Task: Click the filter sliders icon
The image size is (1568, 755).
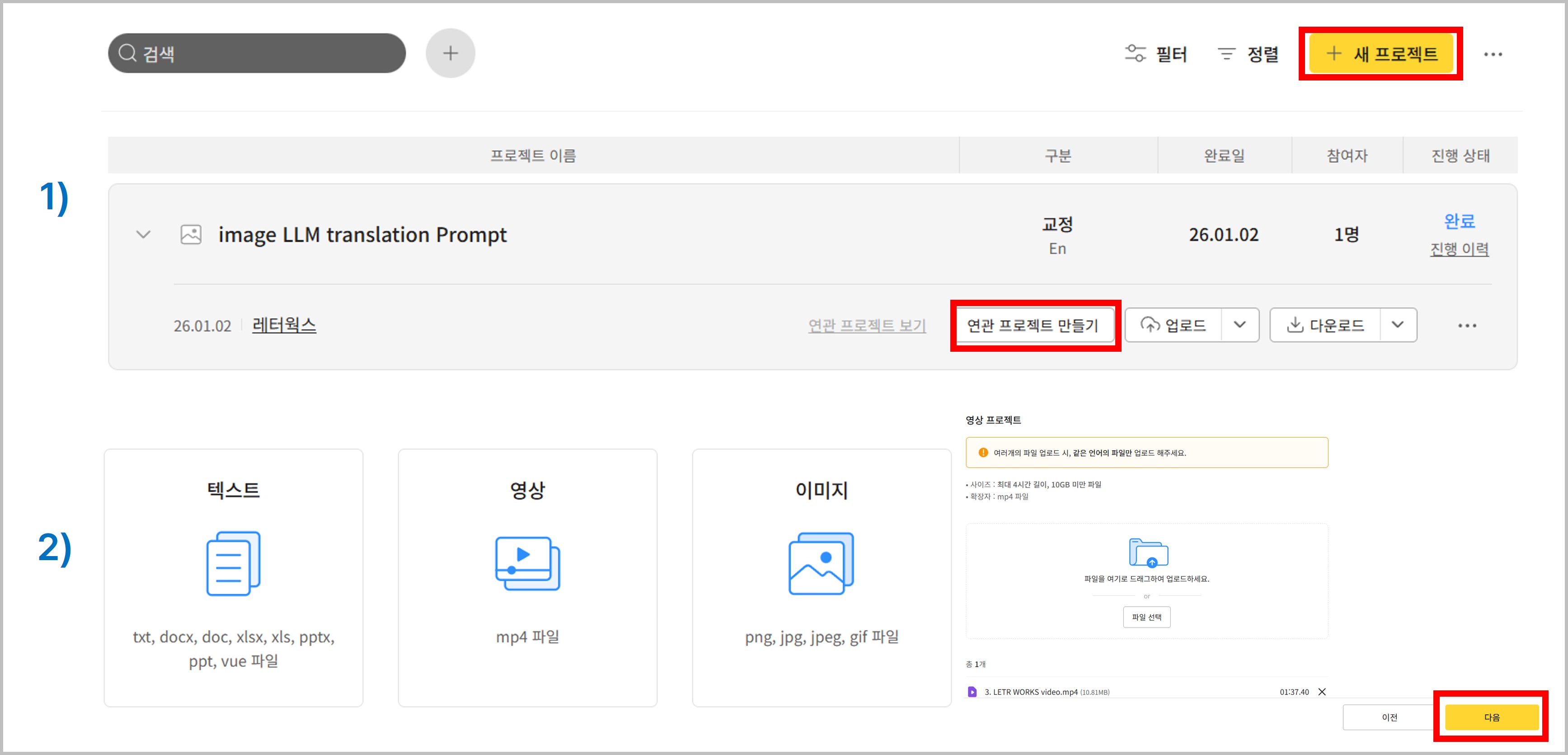Action: [1135, 54]
